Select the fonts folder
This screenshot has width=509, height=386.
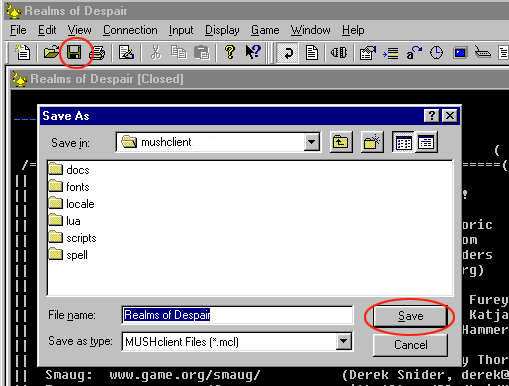[69, 187]
